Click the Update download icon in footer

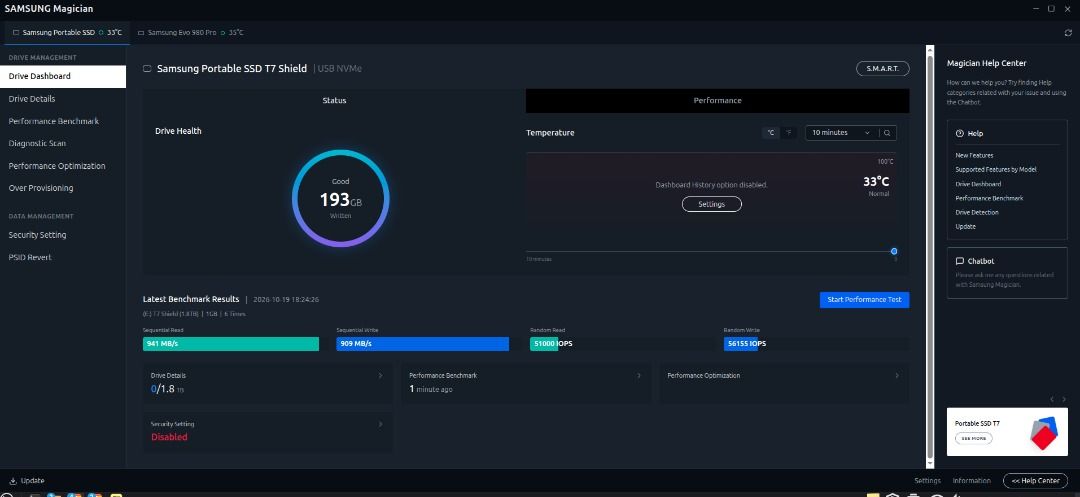coord(12,480)
